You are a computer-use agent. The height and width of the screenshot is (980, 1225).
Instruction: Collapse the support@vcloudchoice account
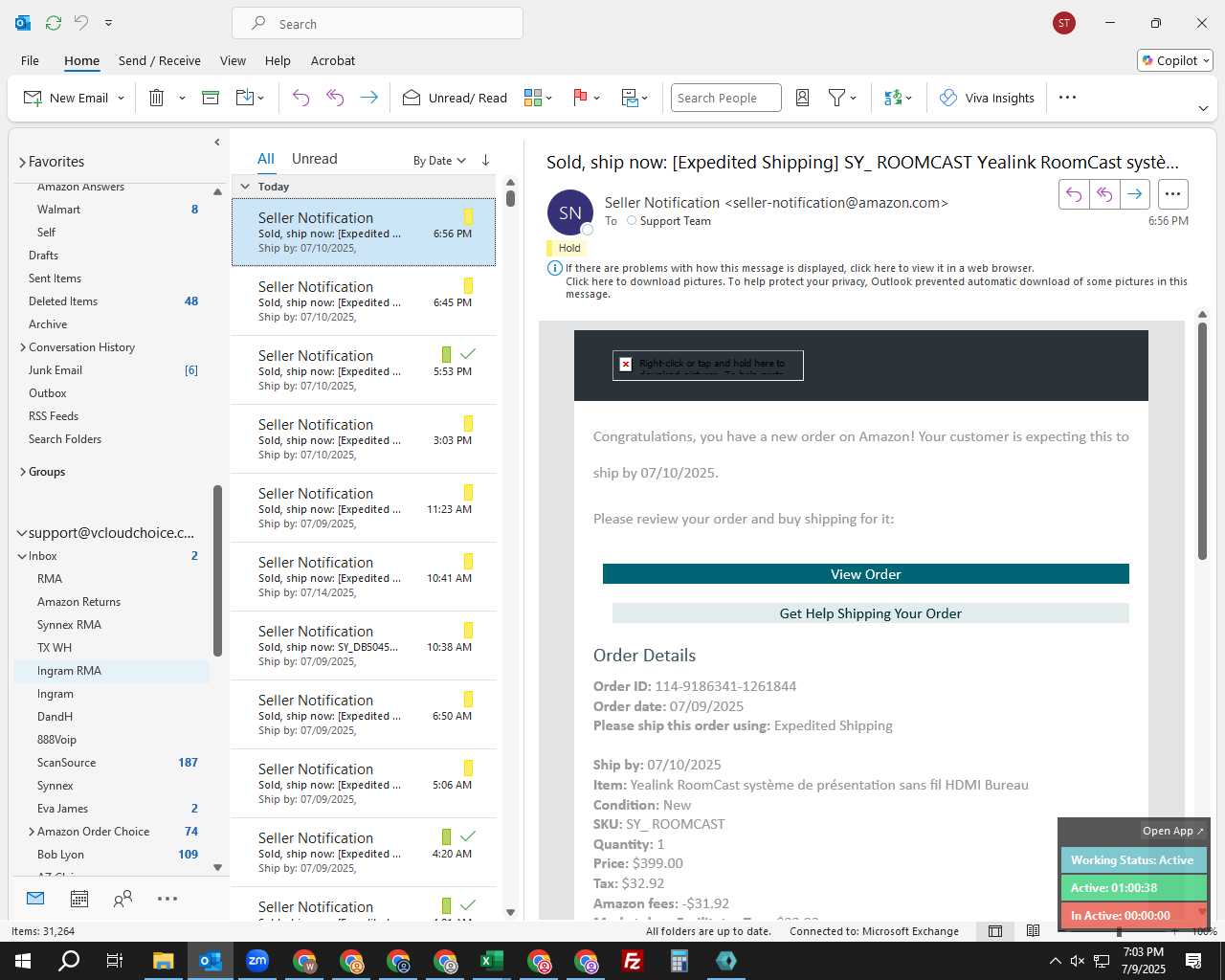coord(22,533)
